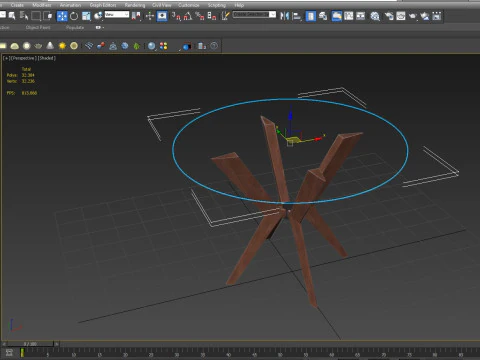
Task: Toggle Percent Snap
Action: (x=200, y=16)
